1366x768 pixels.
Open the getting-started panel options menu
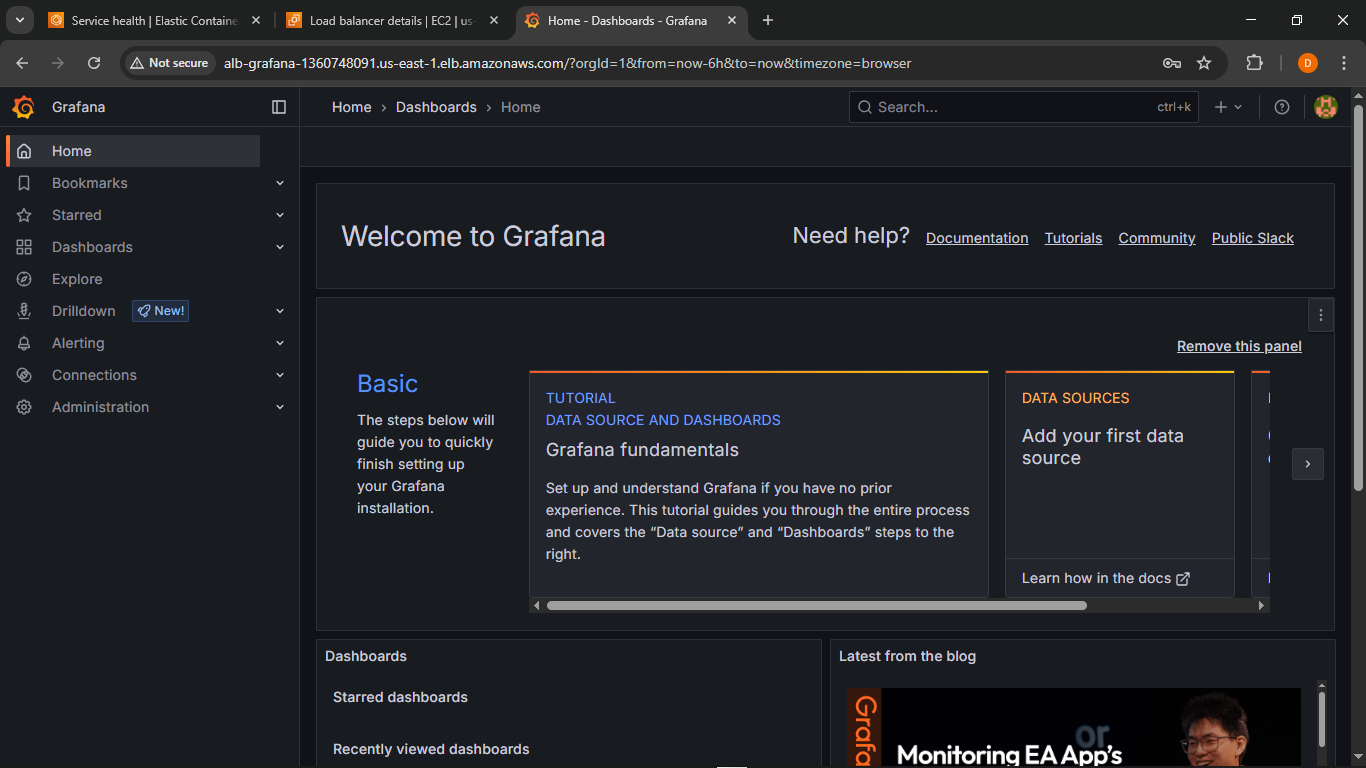(1320, 314)
